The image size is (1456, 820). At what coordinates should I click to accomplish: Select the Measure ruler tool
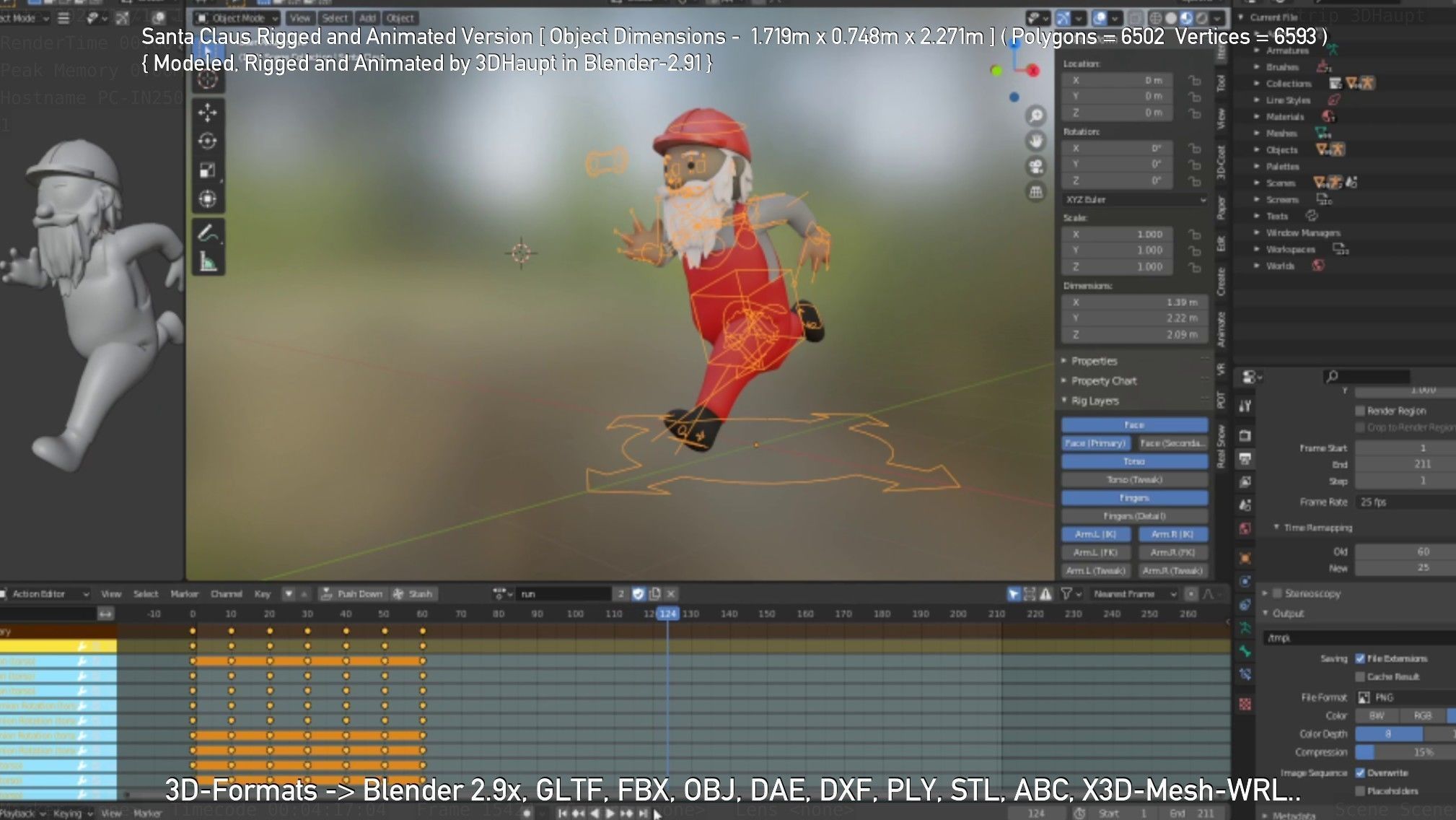pyautogui.click(x=208, y=262)
